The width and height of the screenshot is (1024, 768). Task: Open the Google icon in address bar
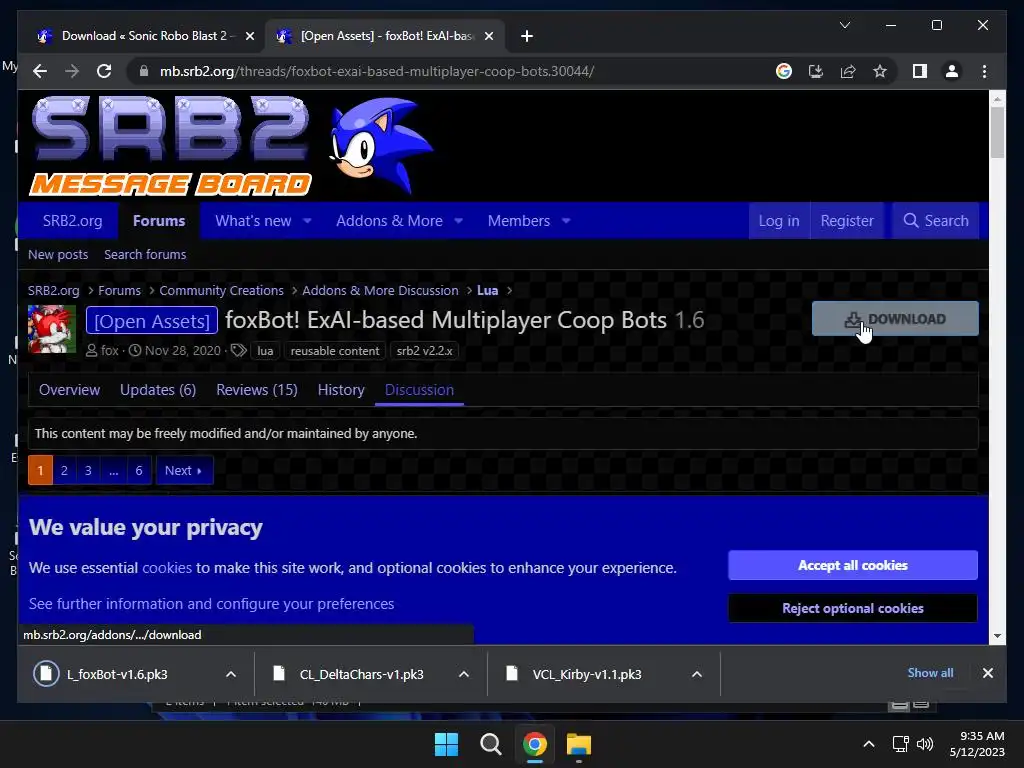(784, 71)
